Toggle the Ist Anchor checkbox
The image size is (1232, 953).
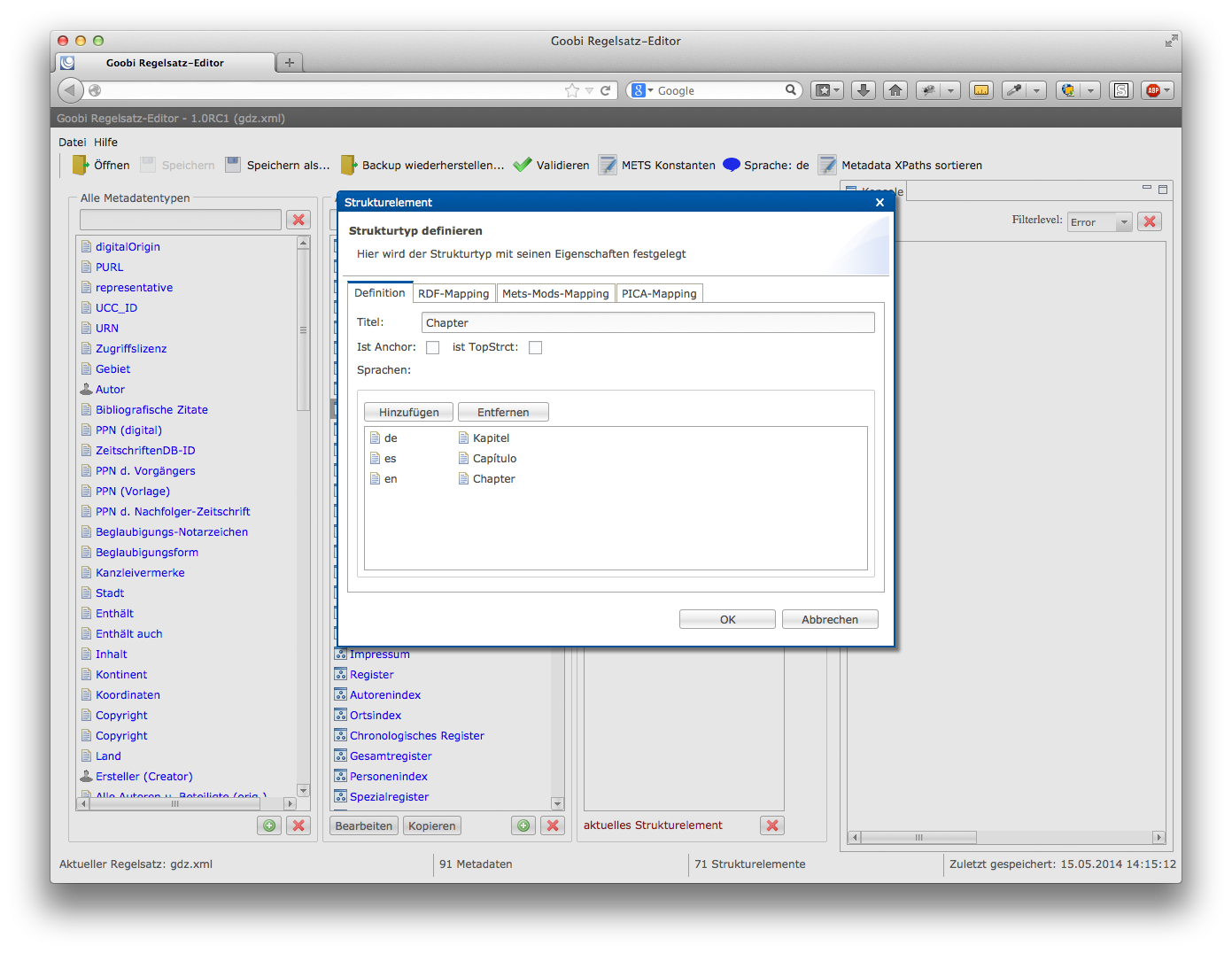[x=432, y=347]
